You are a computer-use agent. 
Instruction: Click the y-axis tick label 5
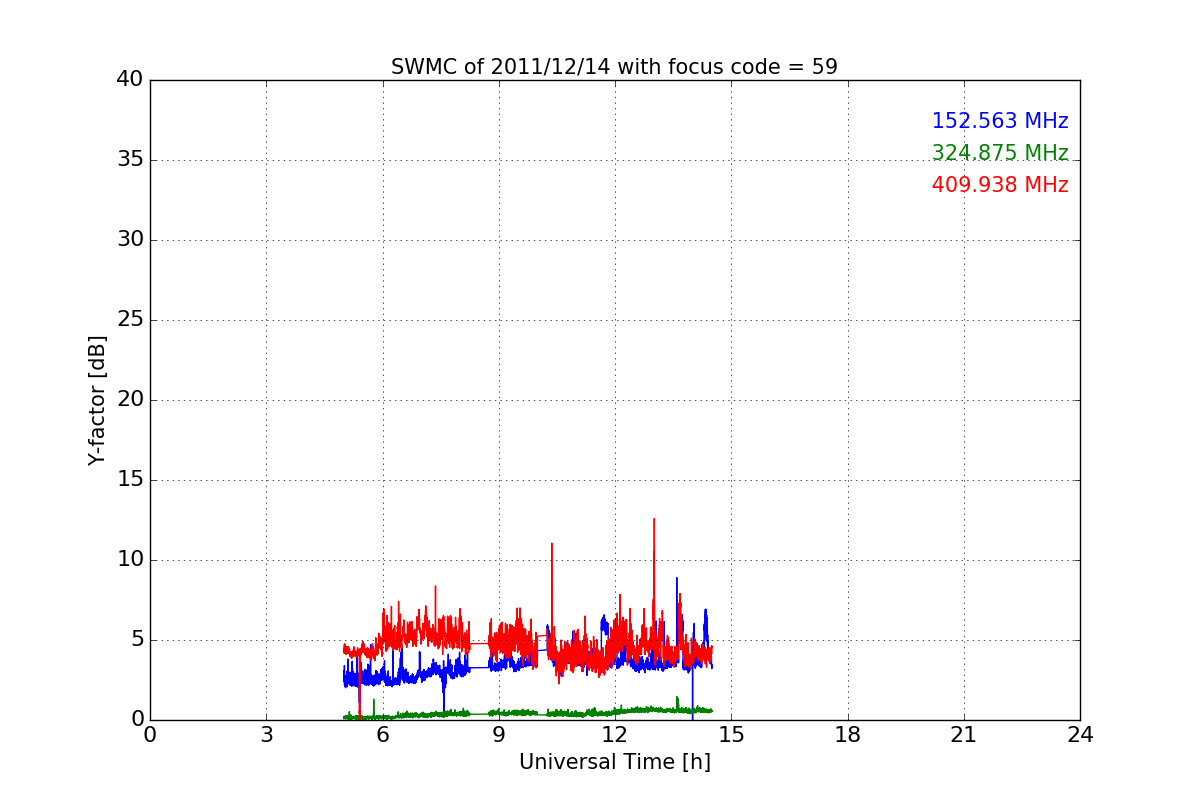pyautogui.click(x=137, y=640)
